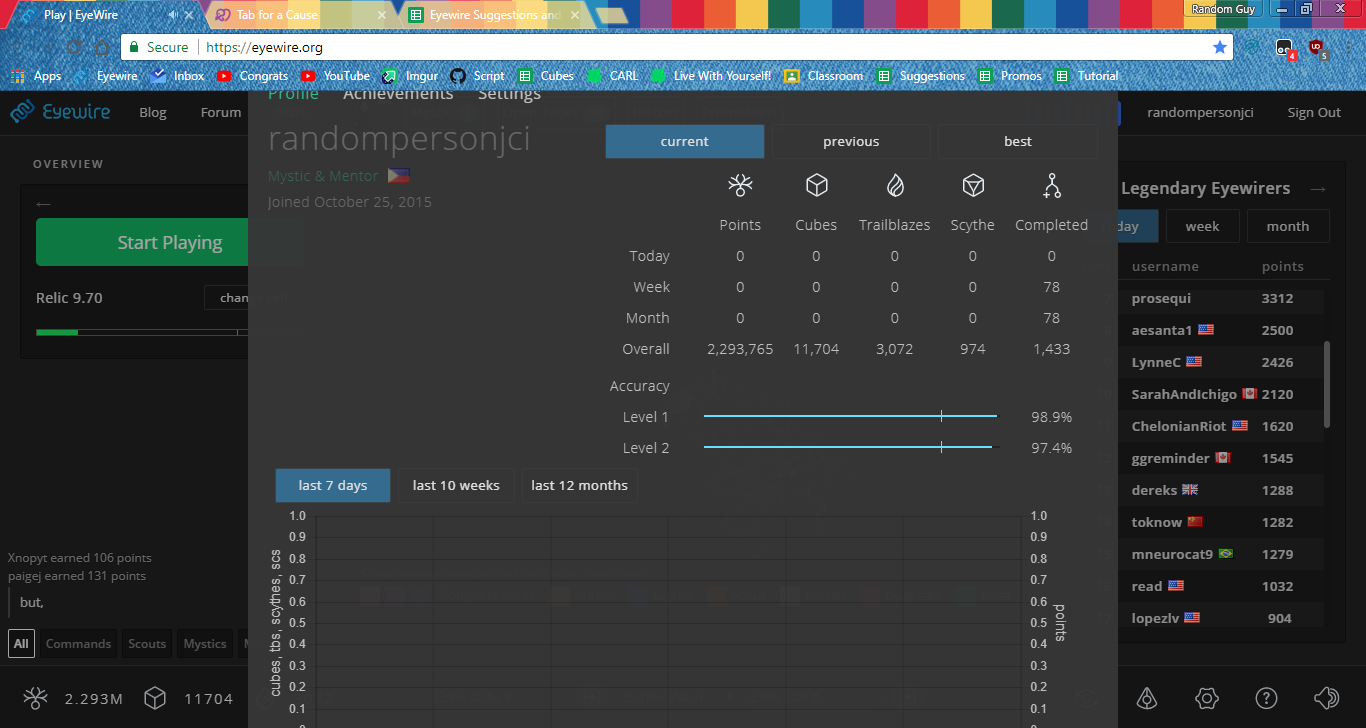This screenshot has width=1366, height=728.
Task: Click the Trailblazes flame icon in profile stats
Action: tap(894, 185)
